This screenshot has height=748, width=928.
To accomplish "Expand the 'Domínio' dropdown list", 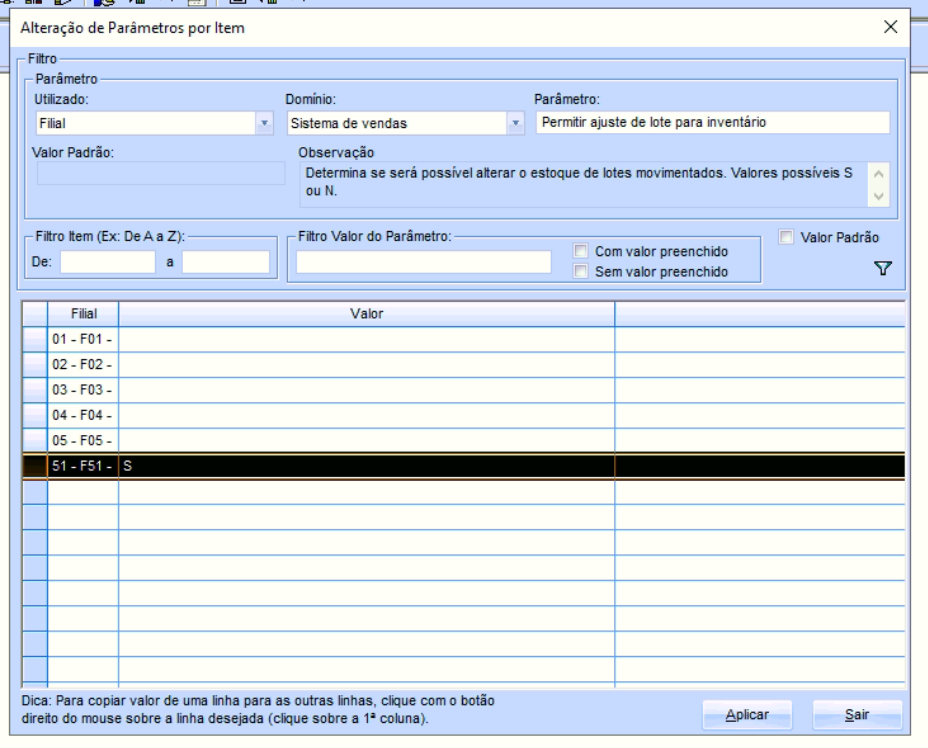I will 516,123.
